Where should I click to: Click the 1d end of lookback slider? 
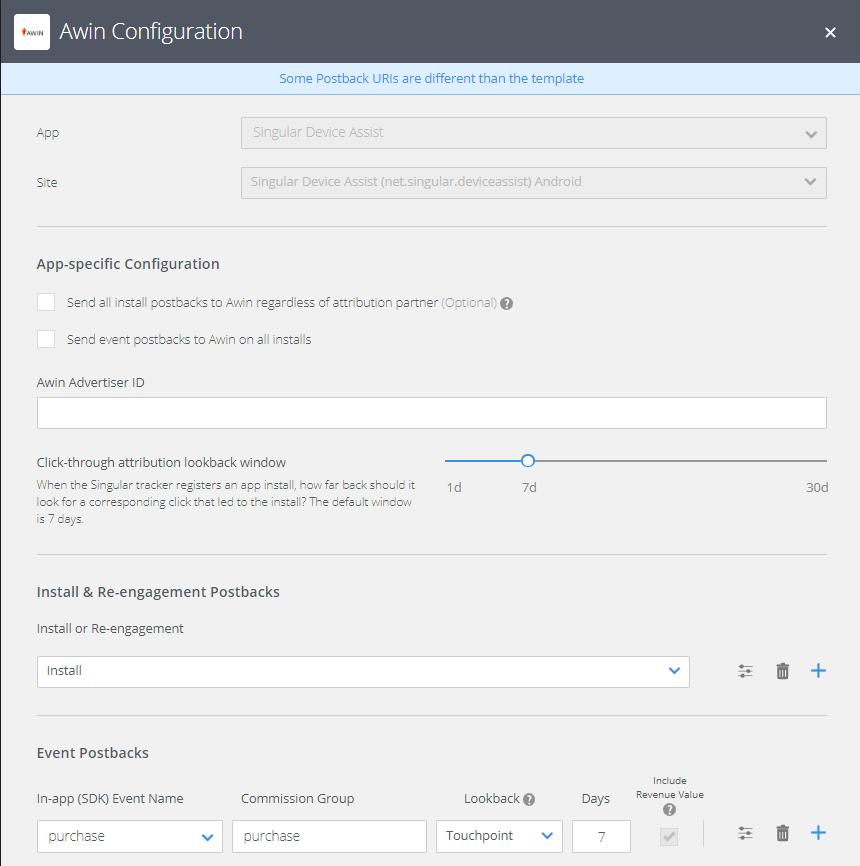point(446,461)
